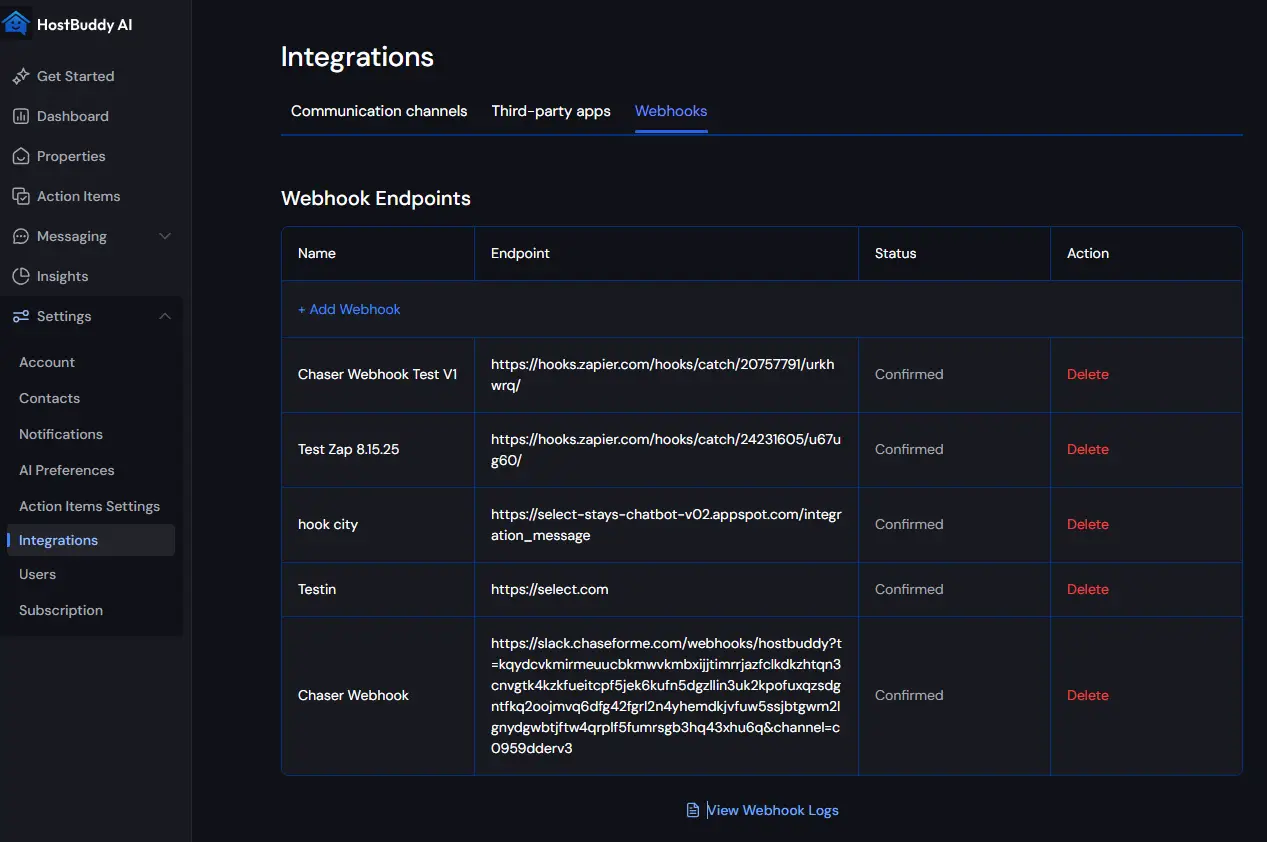Delete the Chaser Webhook Test V1 entry
This screenshot has height=842, width=1267.
(x=1087, y=374)
